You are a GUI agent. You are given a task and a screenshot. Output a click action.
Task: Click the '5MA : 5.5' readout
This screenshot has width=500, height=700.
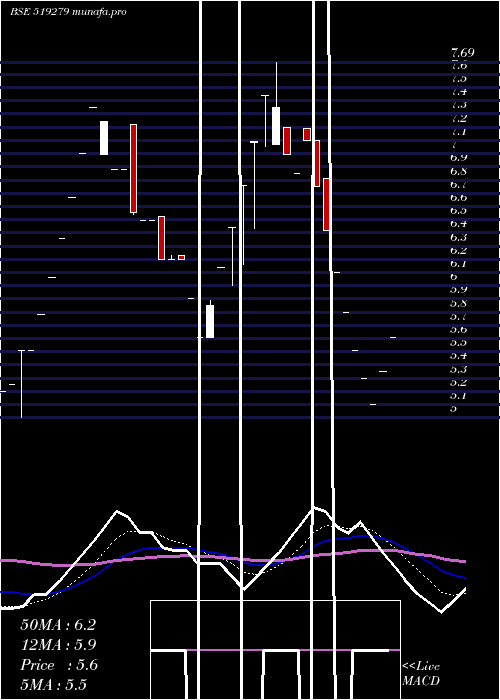click(x=54, y=685)
